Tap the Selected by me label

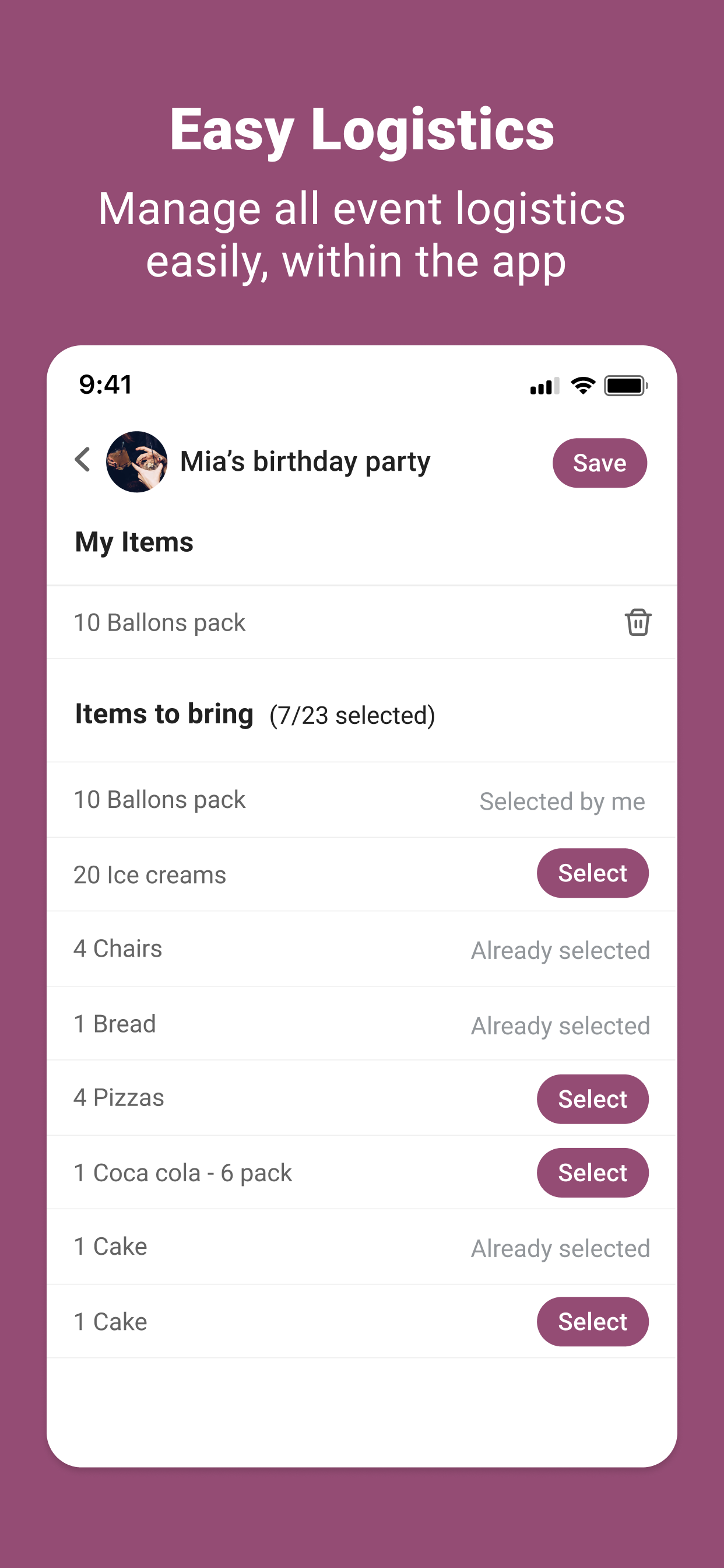(562, 801)
